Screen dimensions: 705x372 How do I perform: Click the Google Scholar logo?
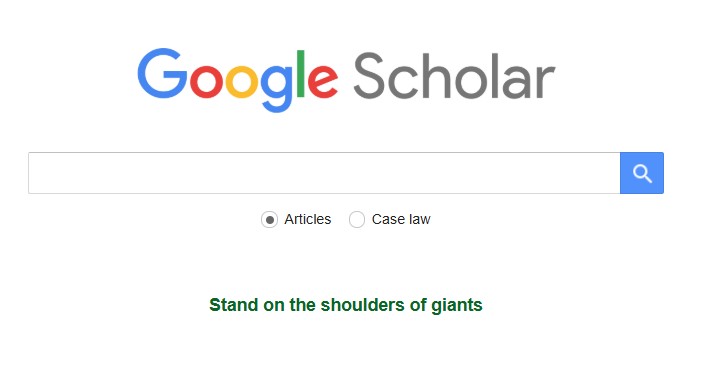pyautogui.click(x=346, y=80)
